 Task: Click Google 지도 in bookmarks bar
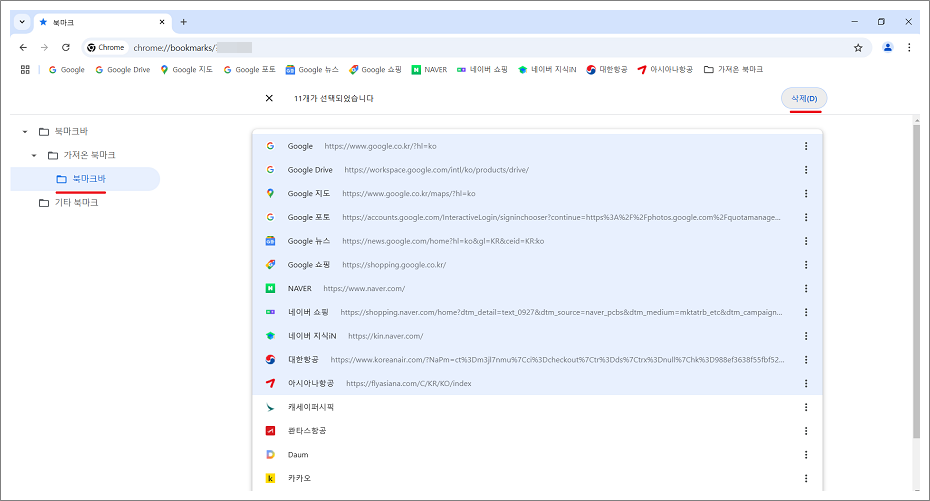pyautogui.click(x=186, y=69)
